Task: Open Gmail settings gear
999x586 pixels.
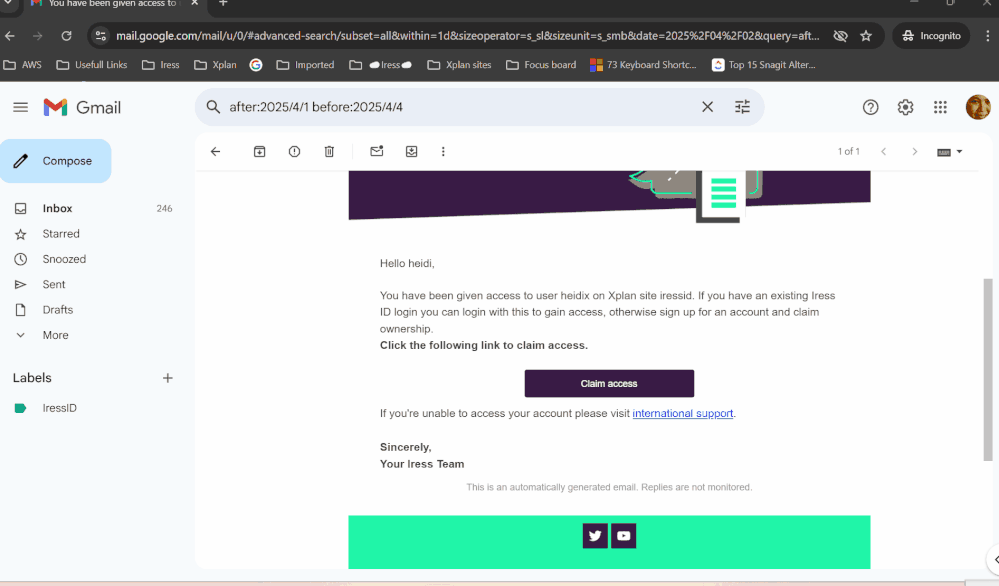Action: pos(905,107)
